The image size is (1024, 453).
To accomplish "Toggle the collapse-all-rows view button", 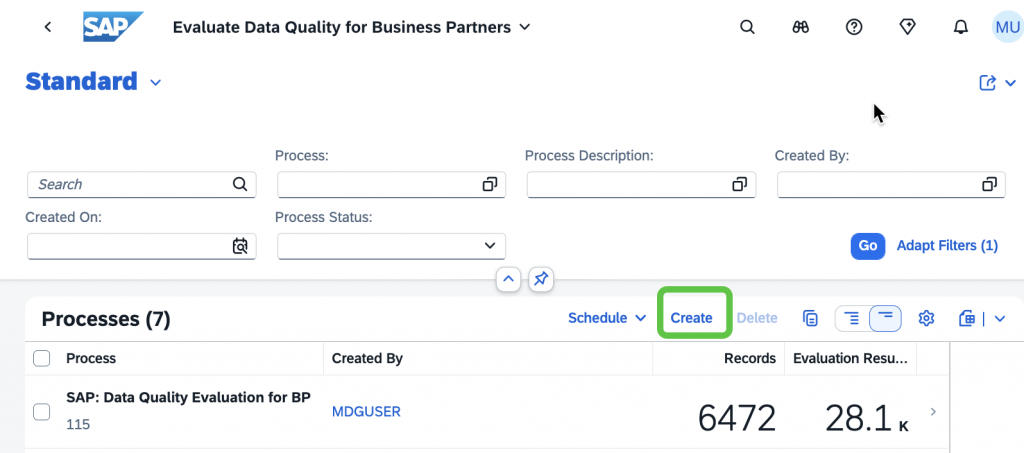I will tap(886, 319).
